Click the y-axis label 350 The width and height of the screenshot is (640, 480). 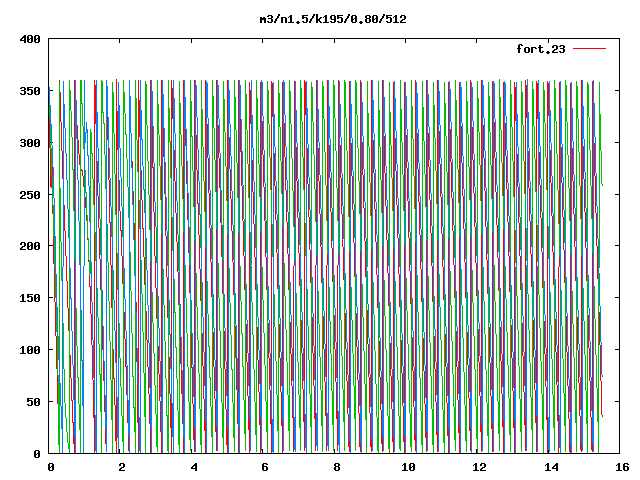click(x=30, y=91)
